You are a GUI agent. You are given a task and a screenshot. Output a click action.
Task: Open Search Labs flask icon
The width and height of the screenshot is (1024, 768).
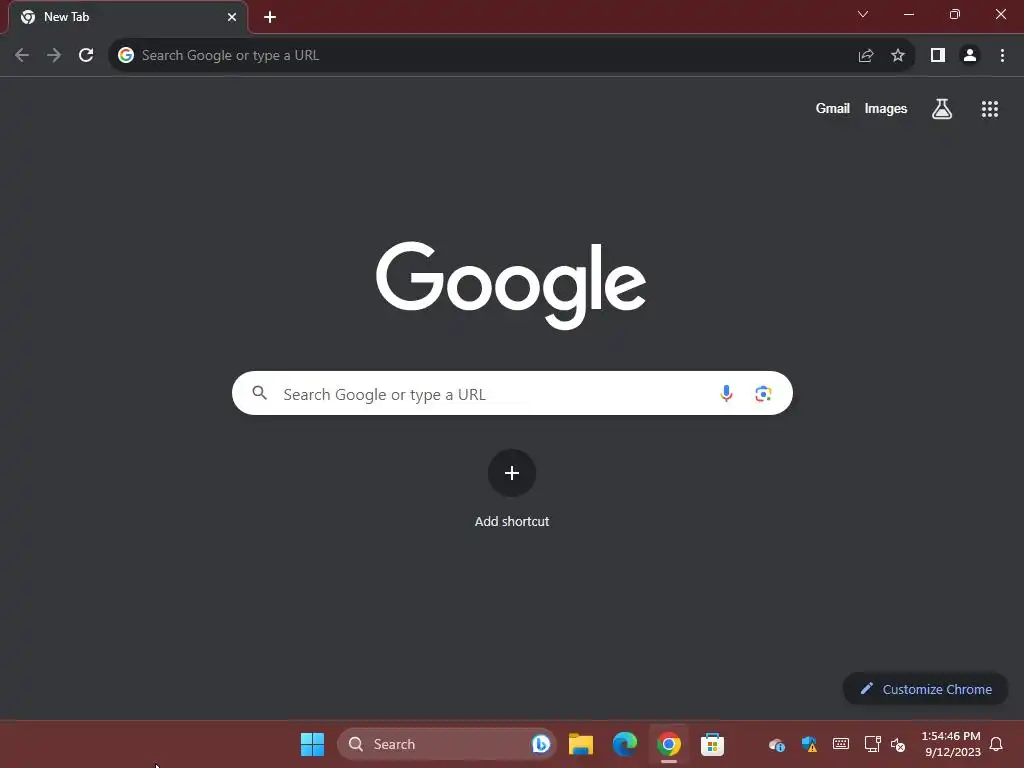(x=942, y=108)
